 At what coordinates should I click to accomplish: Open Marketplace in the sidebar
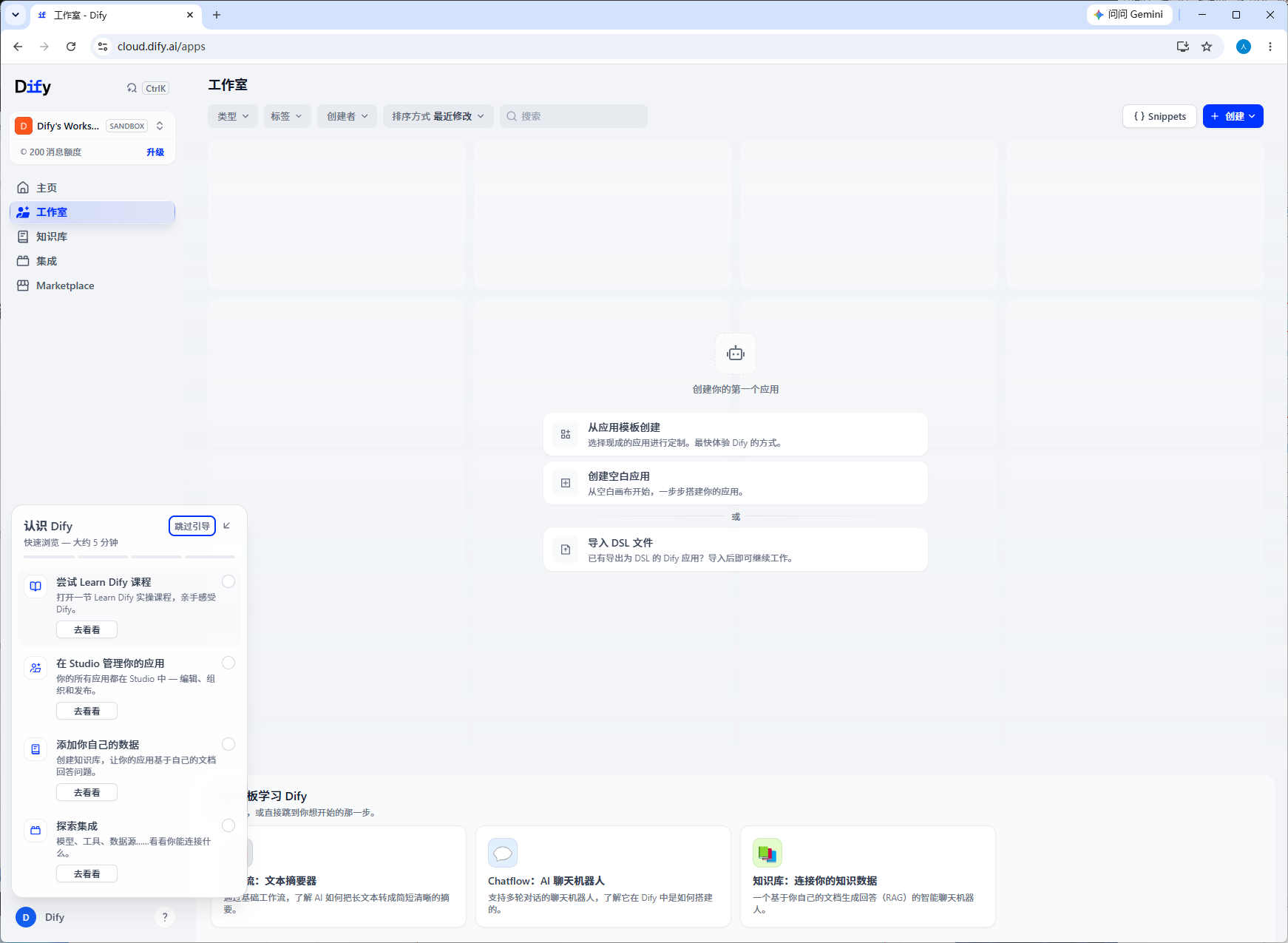pos(92,285)
